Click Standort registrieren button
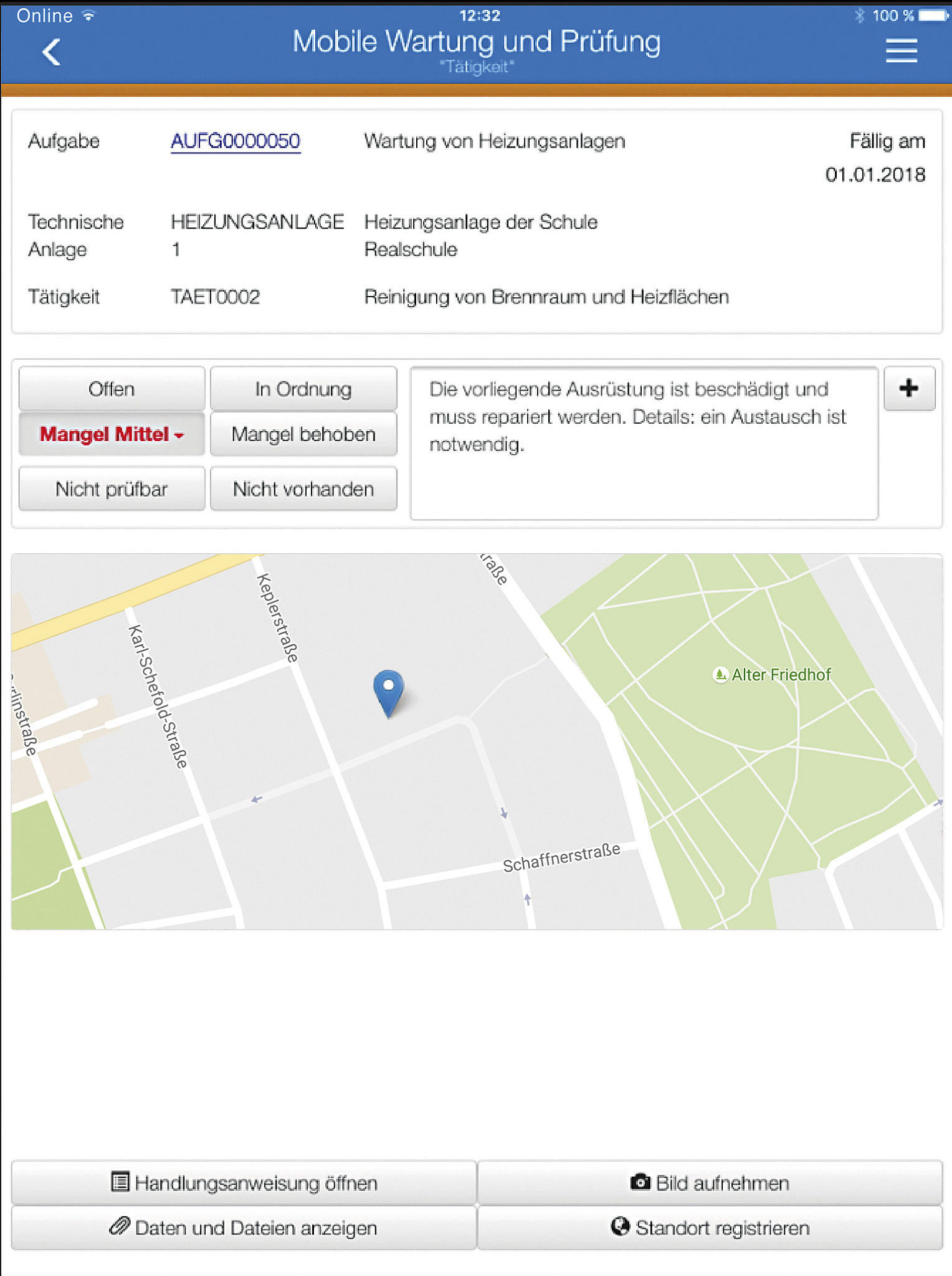Screen dimensions: 952x1276 (710, 1228)
